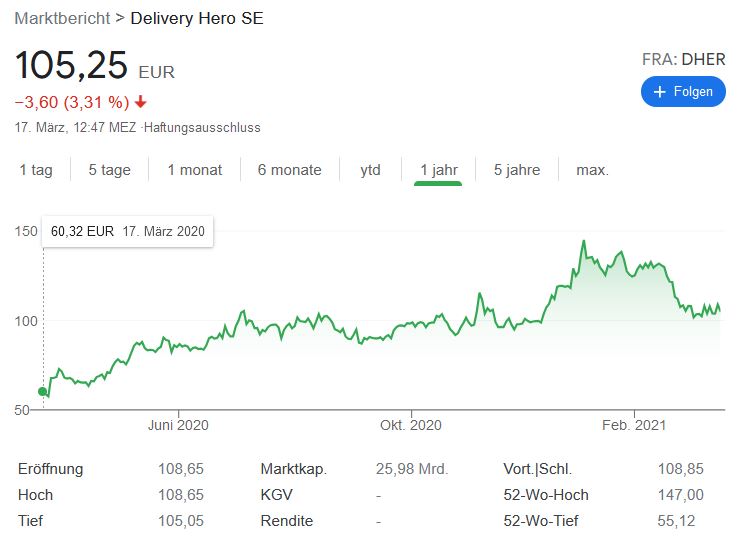The height and width of the screenshot is (544, 744).
Task: Click the 52-Wo-Hoch value 147,00
Action: pos(680,495)
